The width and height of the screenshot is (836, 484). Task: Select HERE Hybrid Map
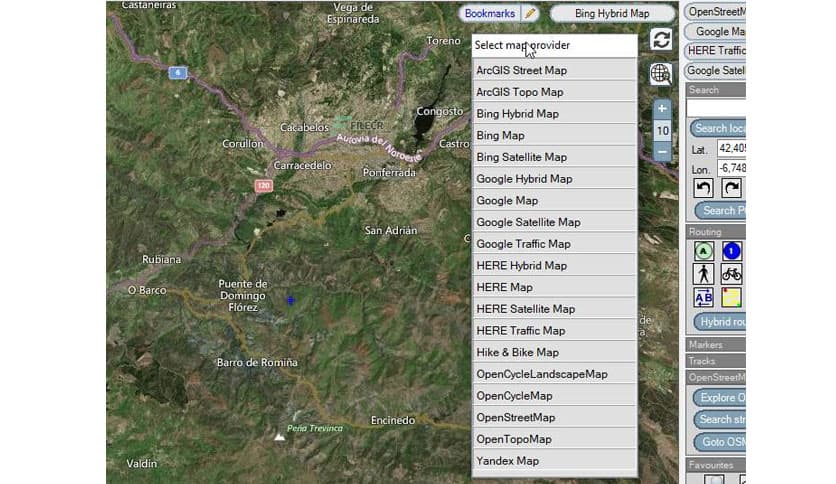tap(554, 265)
